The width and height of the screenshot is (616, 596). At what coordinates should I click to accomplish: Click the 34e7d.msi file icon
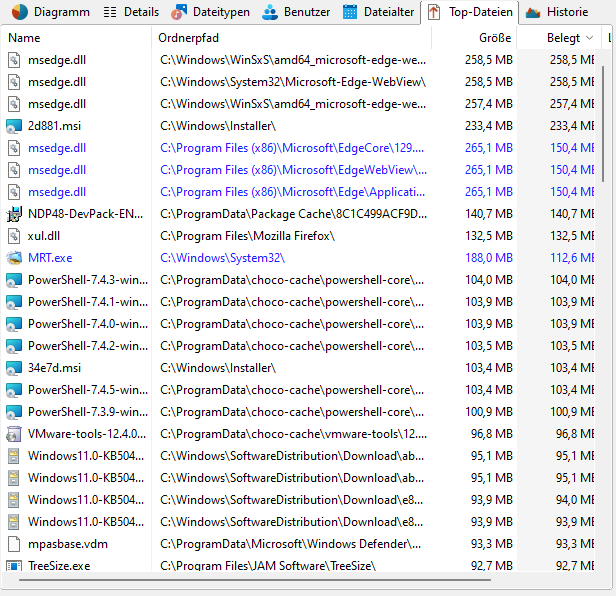coord(14,368)
